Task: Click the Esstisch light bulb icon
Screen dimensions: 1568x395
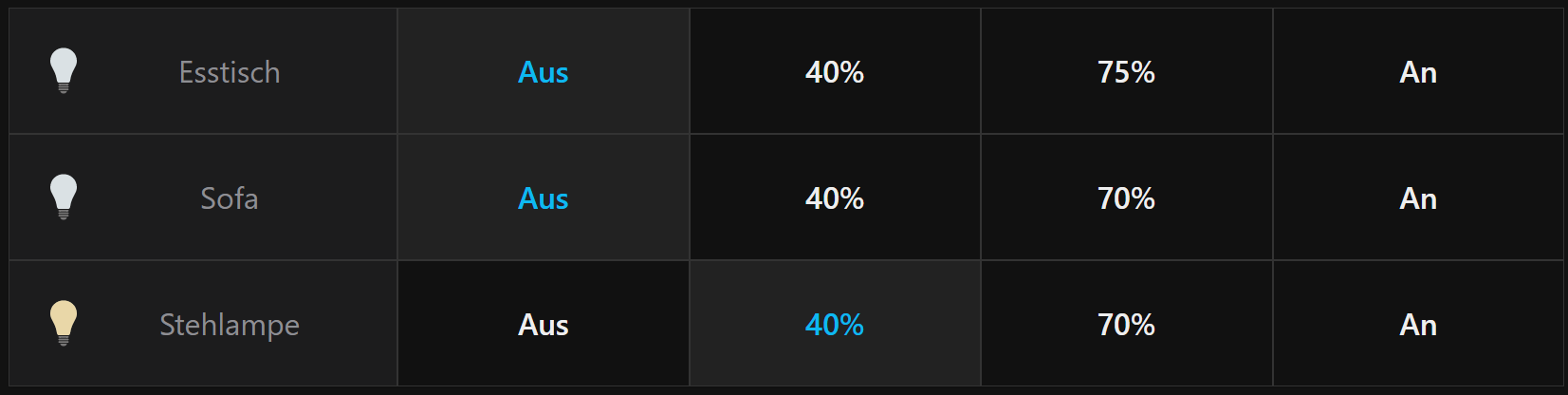Action: (x=64, y=70)
